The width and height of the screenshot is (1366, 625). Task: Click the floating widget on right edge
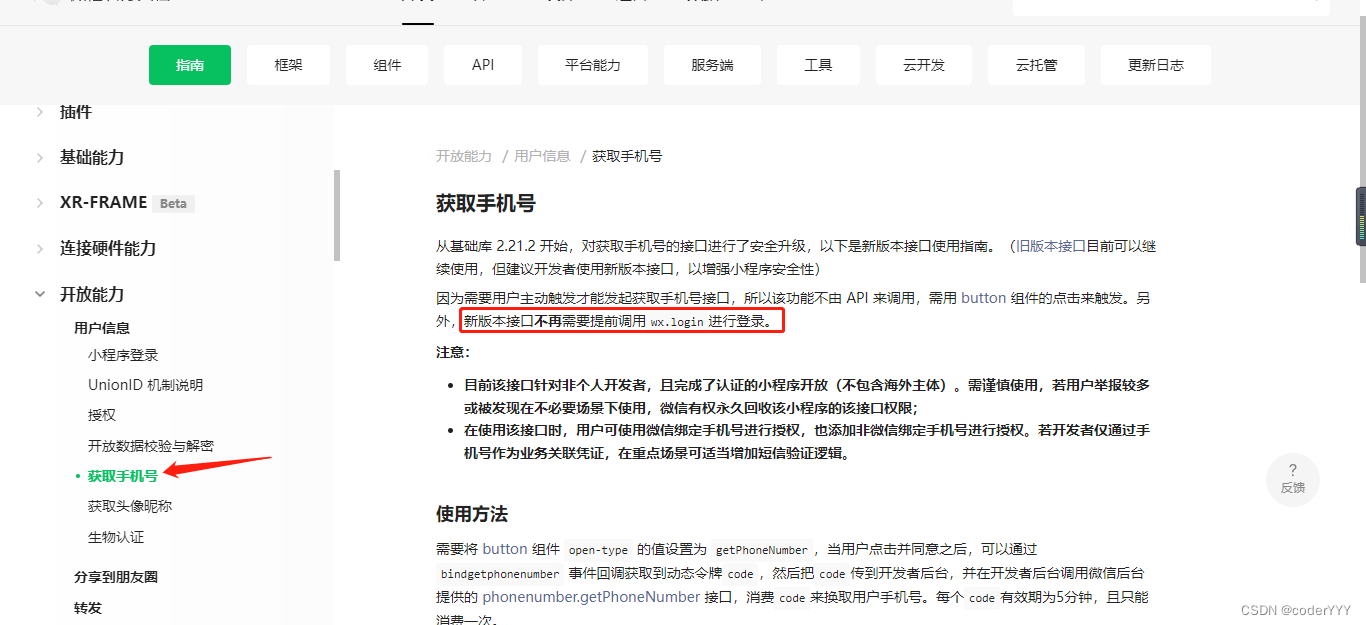(1360, 216)
